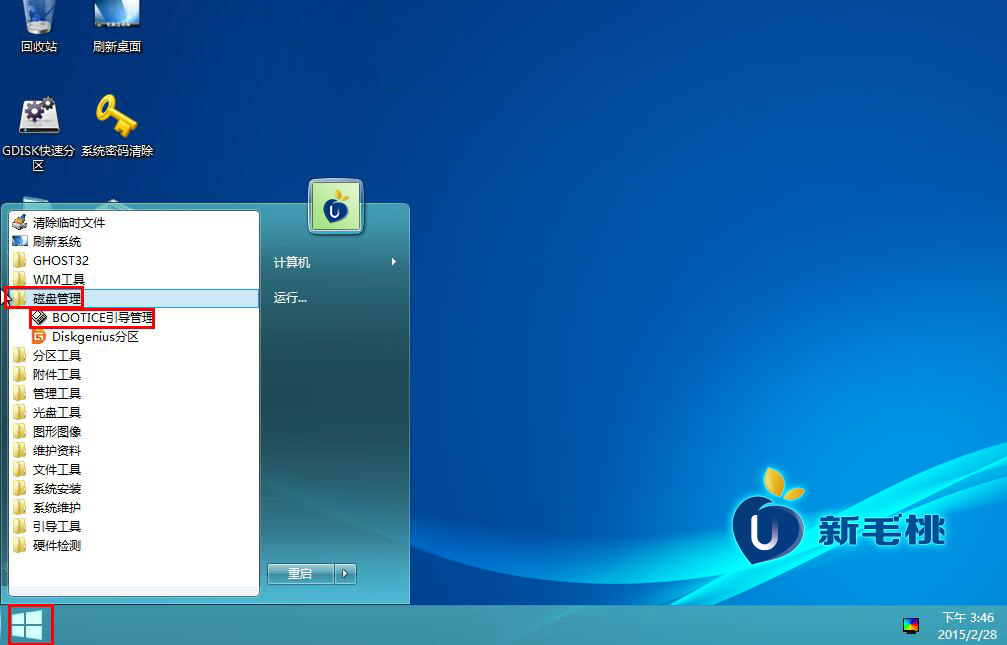Expand the 管理工具 folder
The image size is (1007, 645).
click(x=134, y=393)
